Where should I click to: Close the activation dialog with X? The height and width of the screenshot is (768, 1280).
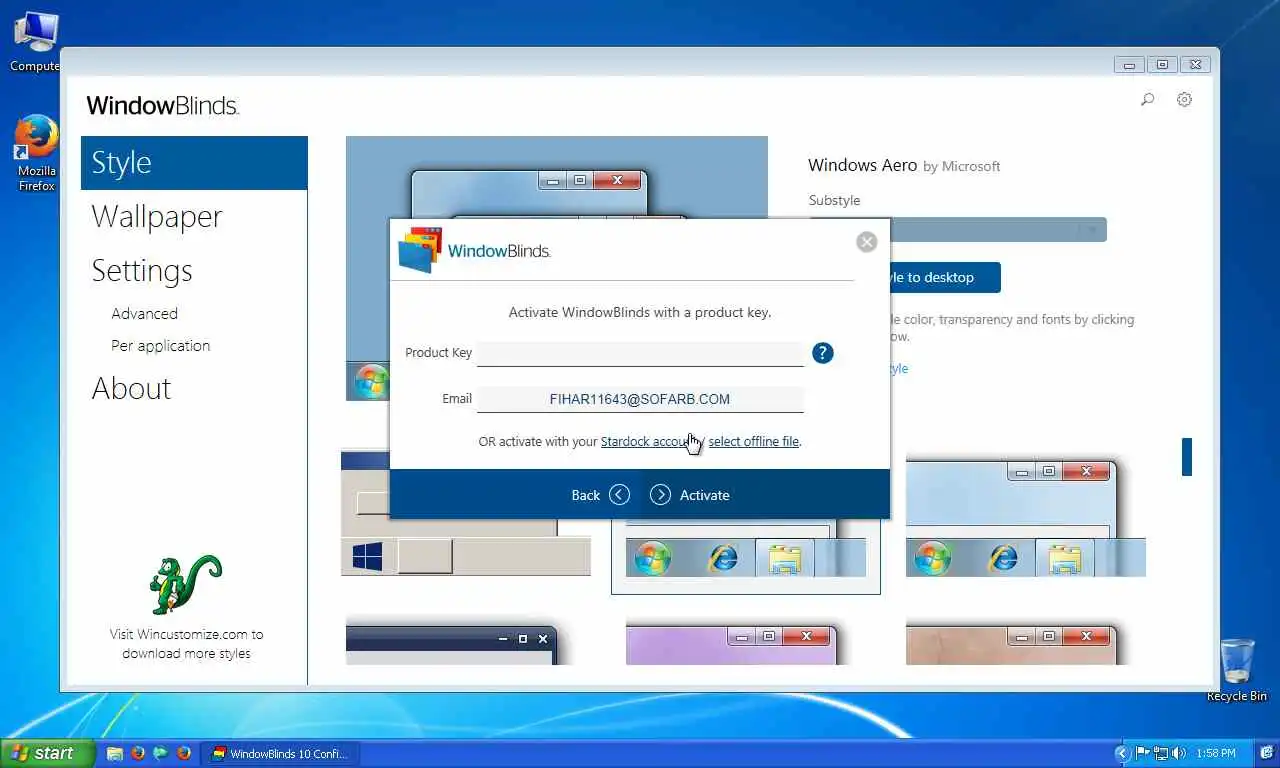tap(867, 242)
